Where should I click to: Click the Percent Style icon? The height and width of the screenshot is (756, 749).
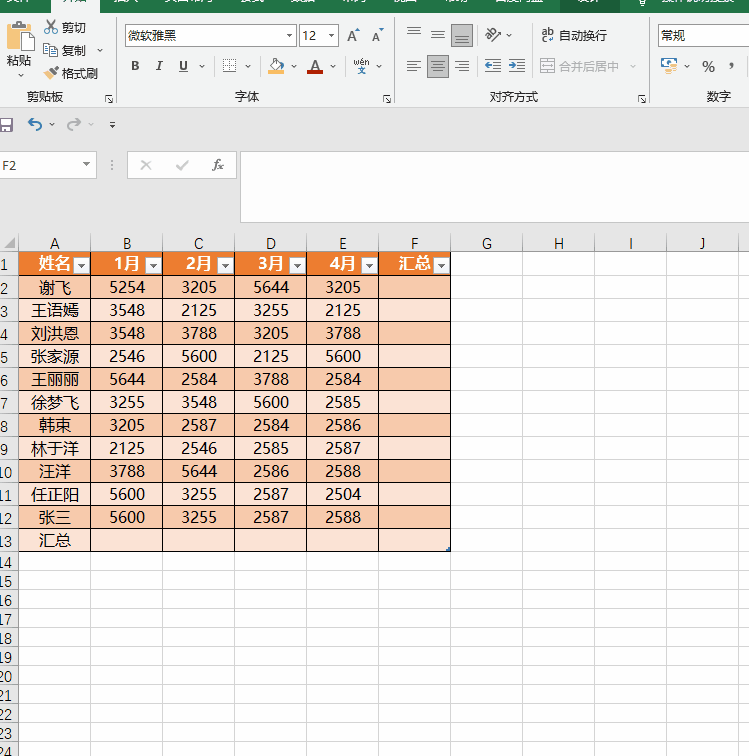pos(708,66)
